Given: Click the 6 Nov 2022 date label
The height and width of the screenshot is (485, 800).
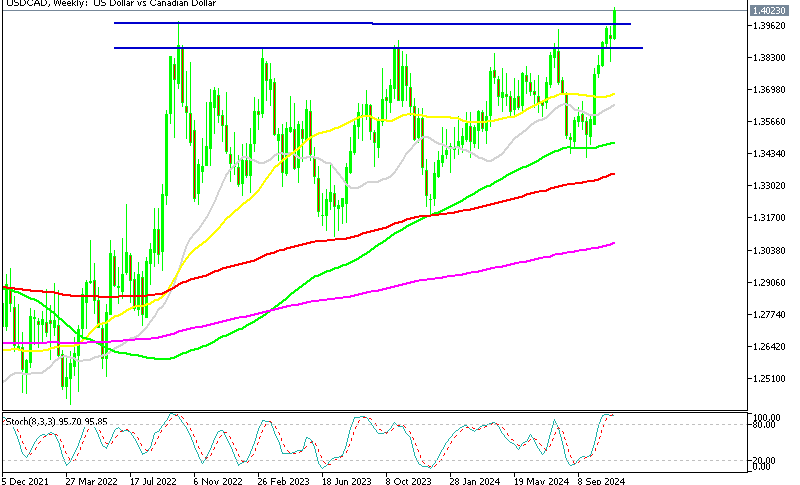Looking at the screenshot, I should [218, 480].
